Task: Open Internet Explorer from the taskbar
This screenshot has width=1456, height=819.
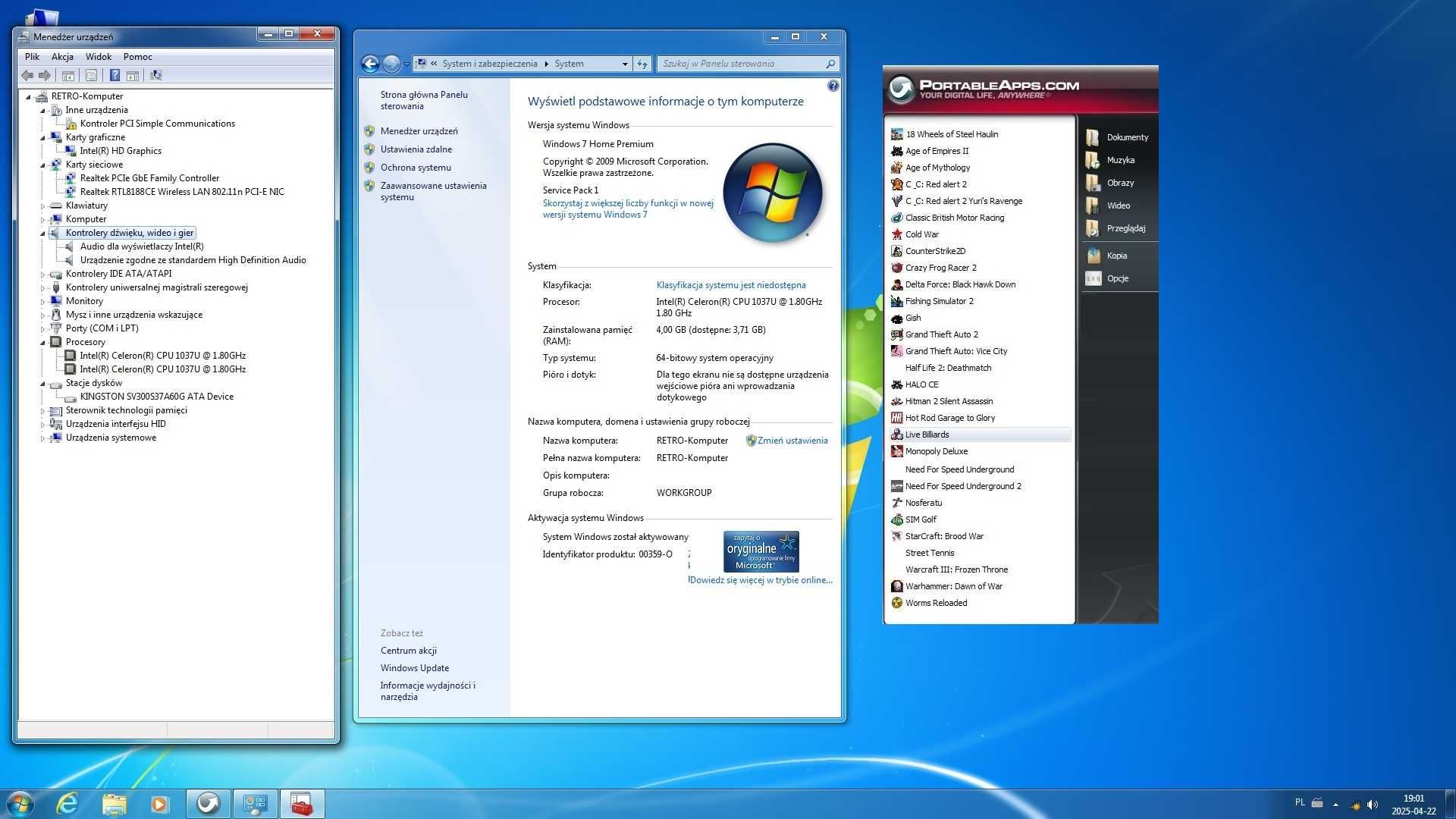Action: pyautogui.click(x=67, y=804)
